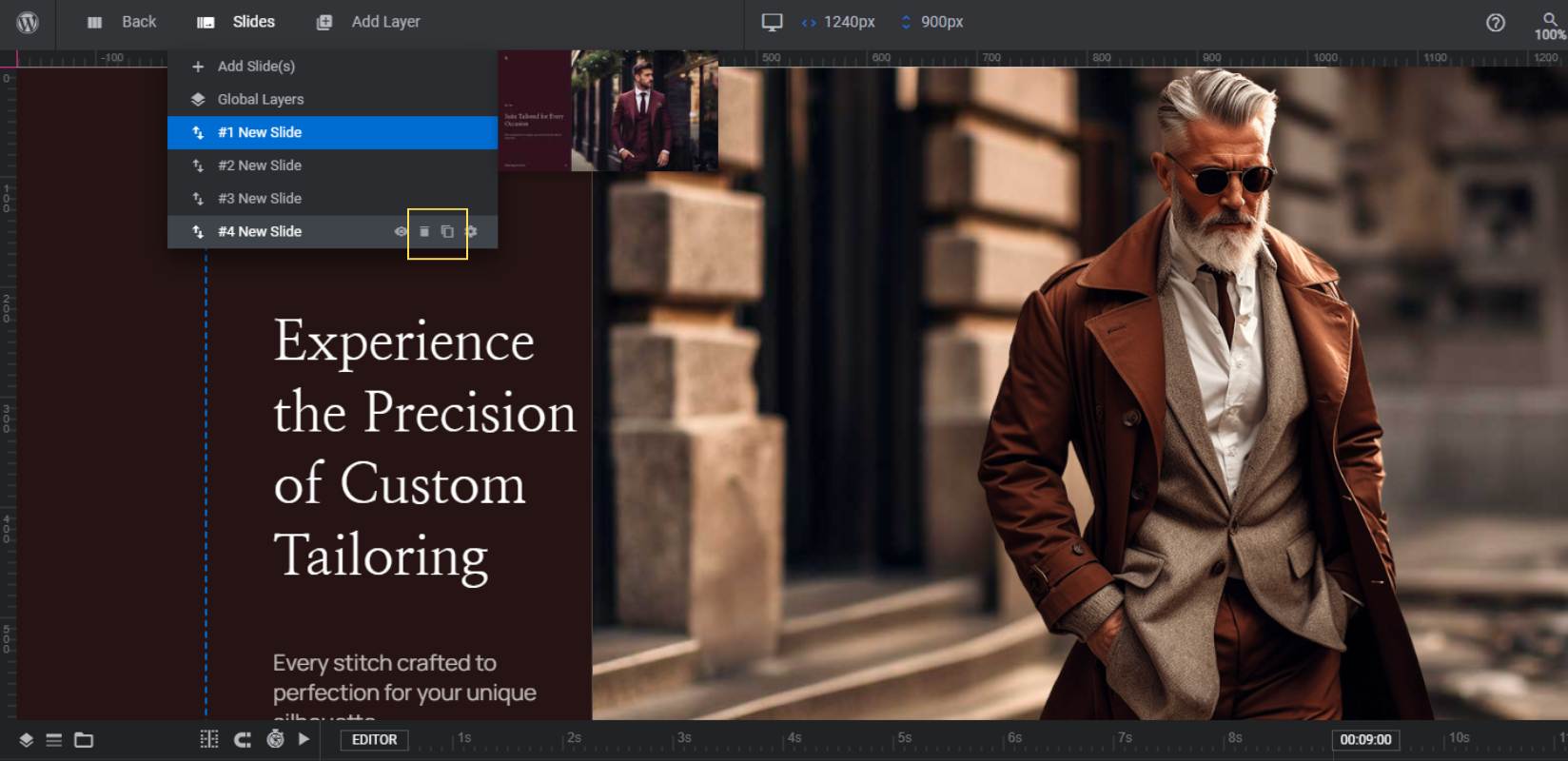Open the Slides dropdown menu
Image resolution: width=1568 pixels, height=761 pixels.
tap(236, 22)
